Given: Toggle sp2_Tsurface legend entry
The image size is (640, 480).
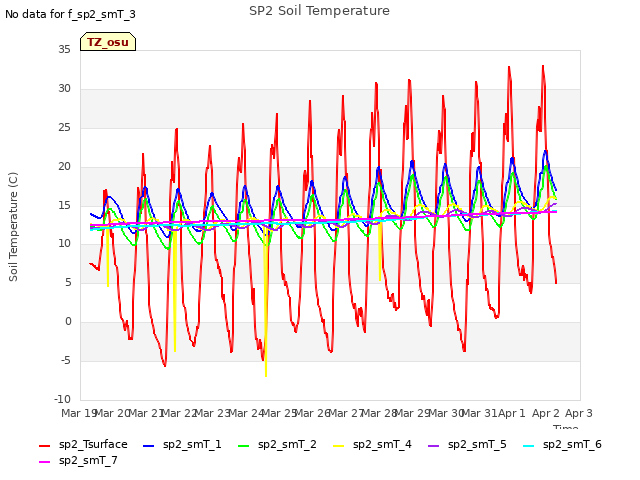Looking at the screenshot, I should (x=83, y=444).
